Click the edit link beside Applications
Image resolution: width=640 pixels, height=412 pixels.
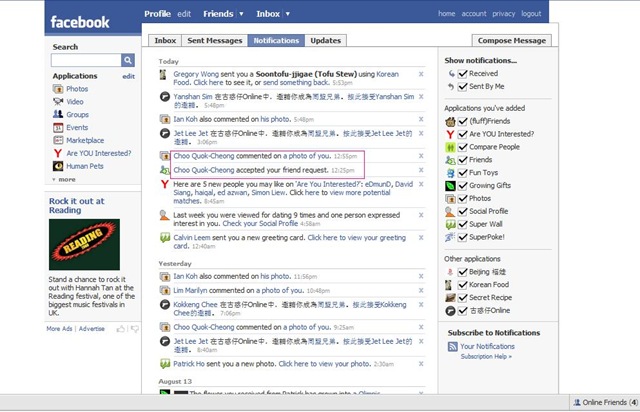point(129,76)
